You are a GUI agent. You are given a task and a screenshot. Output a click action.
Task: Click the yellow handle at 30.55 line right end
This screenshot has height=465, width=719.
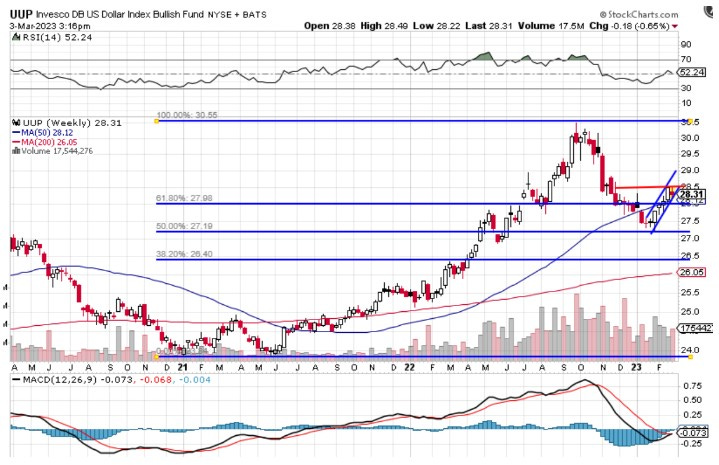(x=690, y=120)
